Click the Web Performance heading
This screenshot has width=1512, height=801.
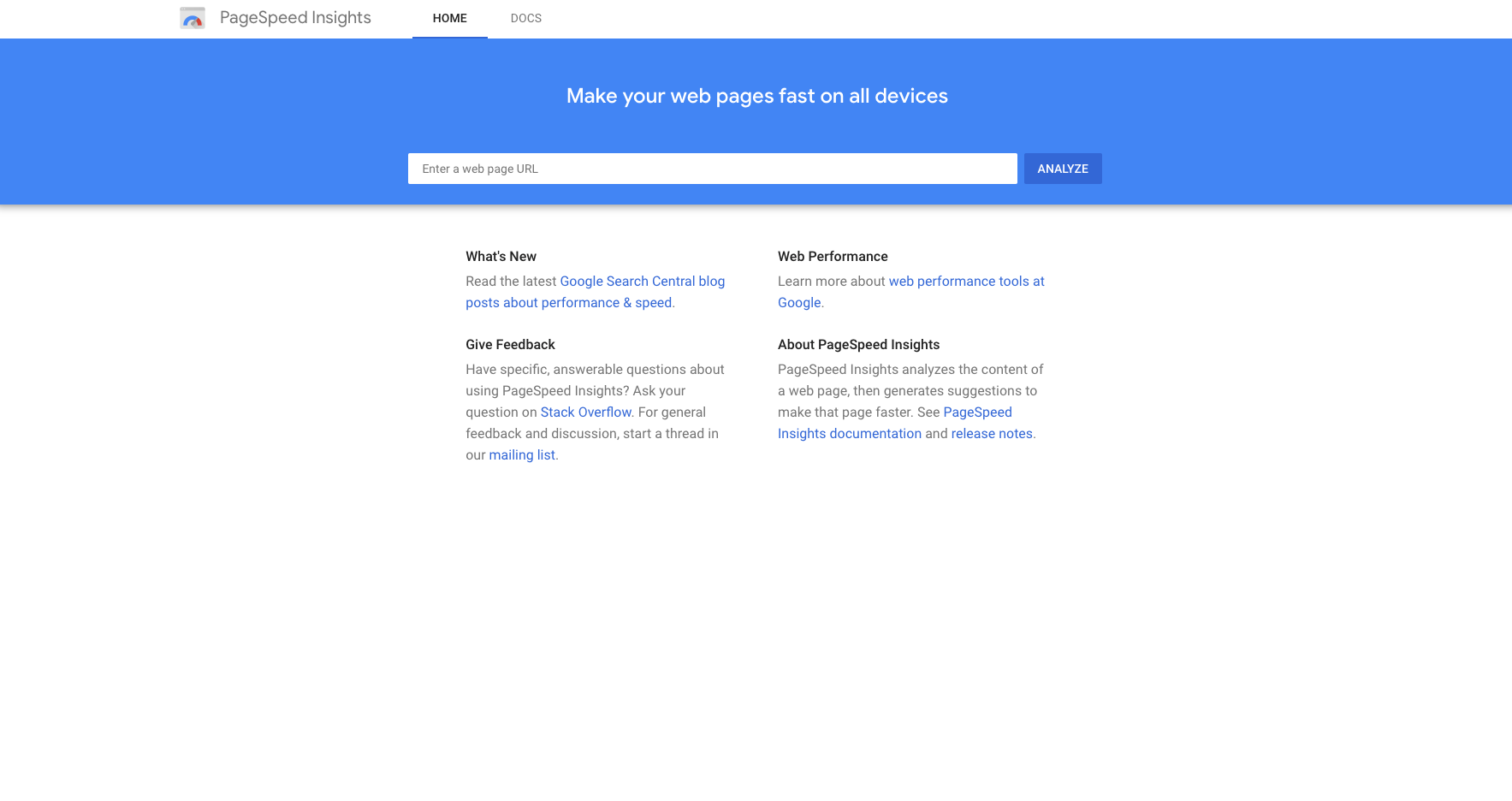click(x=832, y=257)
